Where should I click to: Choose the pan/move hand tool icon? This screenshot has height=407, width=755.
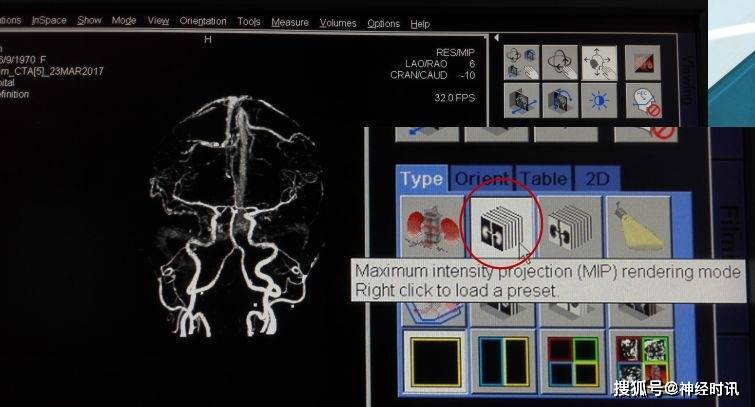602,62
